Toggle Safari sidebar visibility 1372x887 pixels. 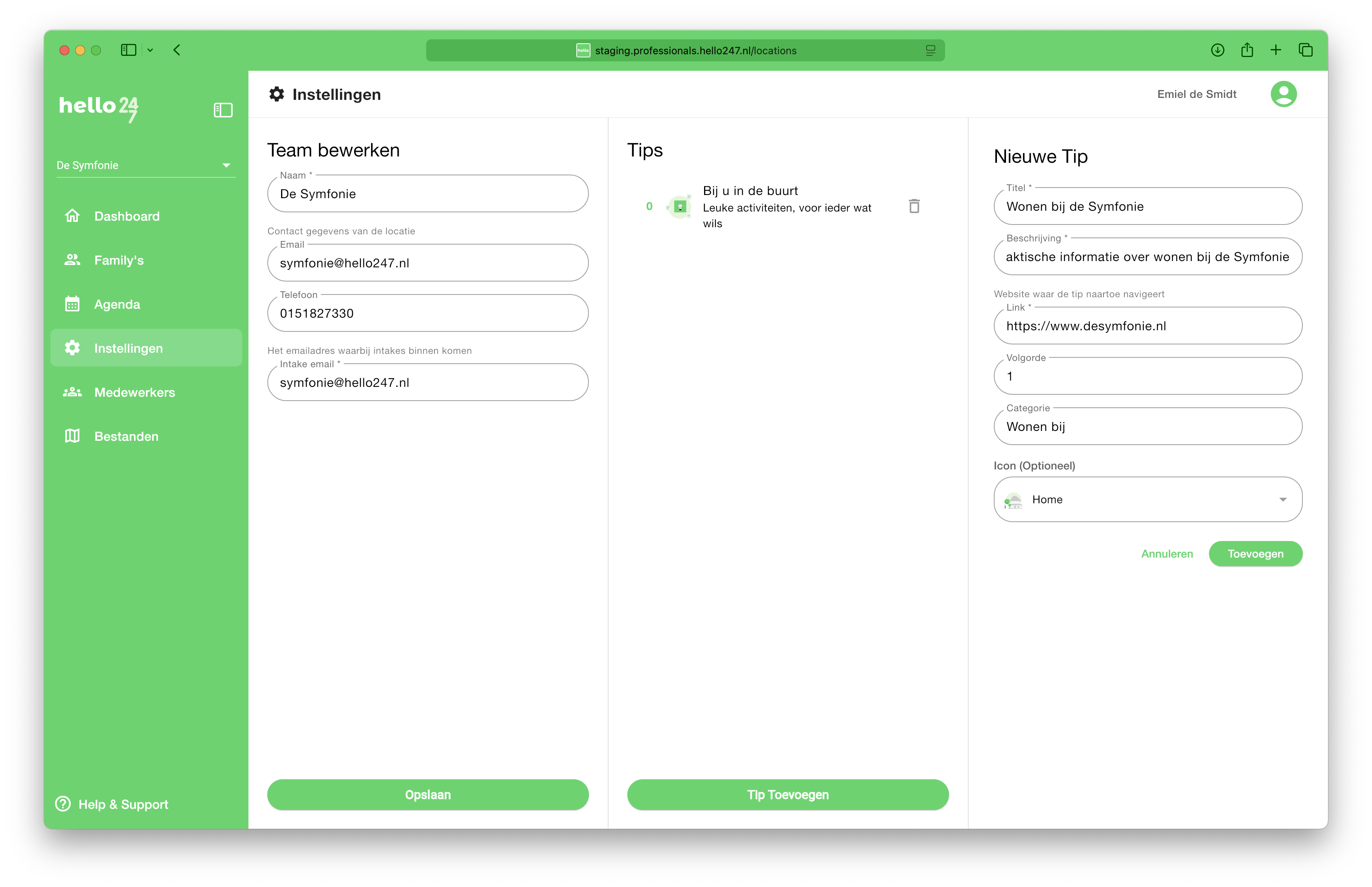129,50
